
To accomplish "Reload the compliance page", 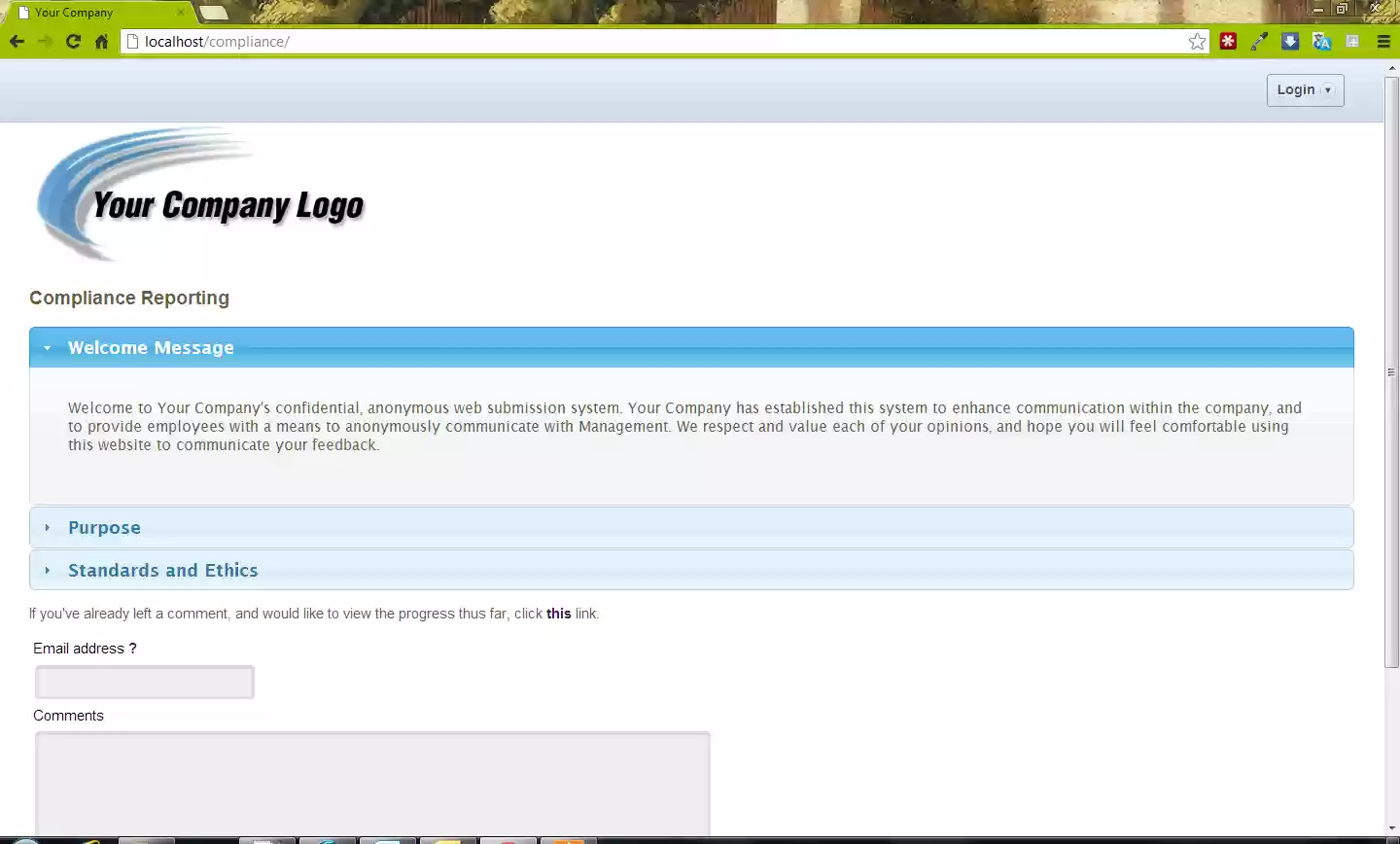I will click(x=72, y=41).
